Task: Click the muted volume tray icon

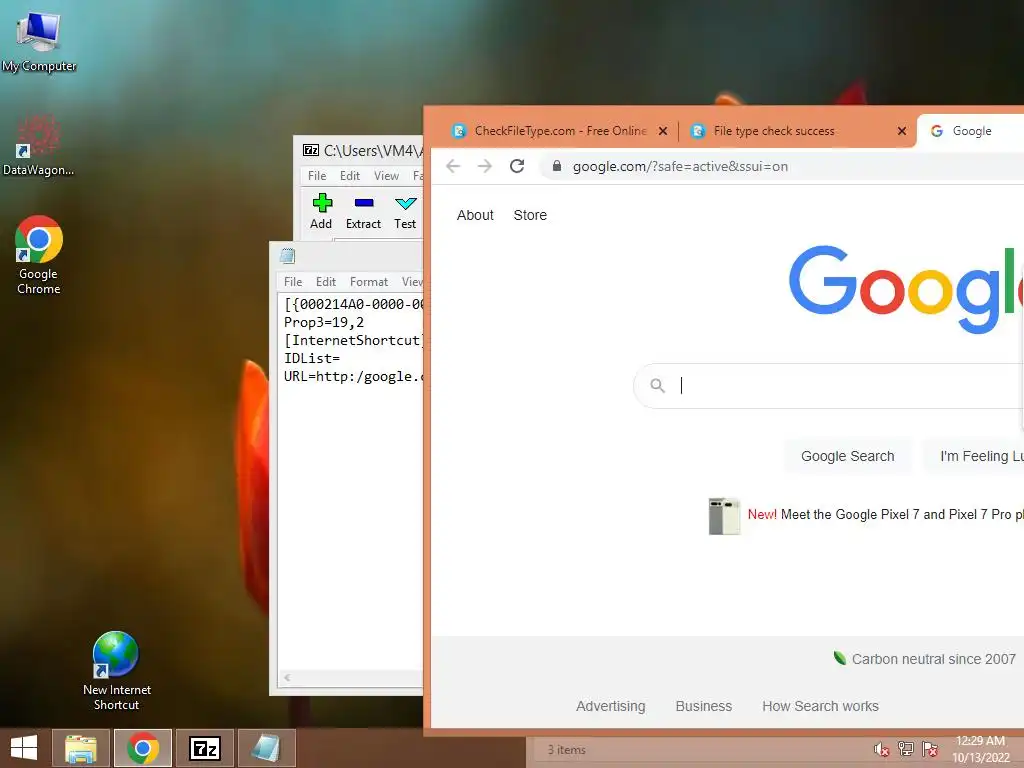Action: (x=881, y=749)
